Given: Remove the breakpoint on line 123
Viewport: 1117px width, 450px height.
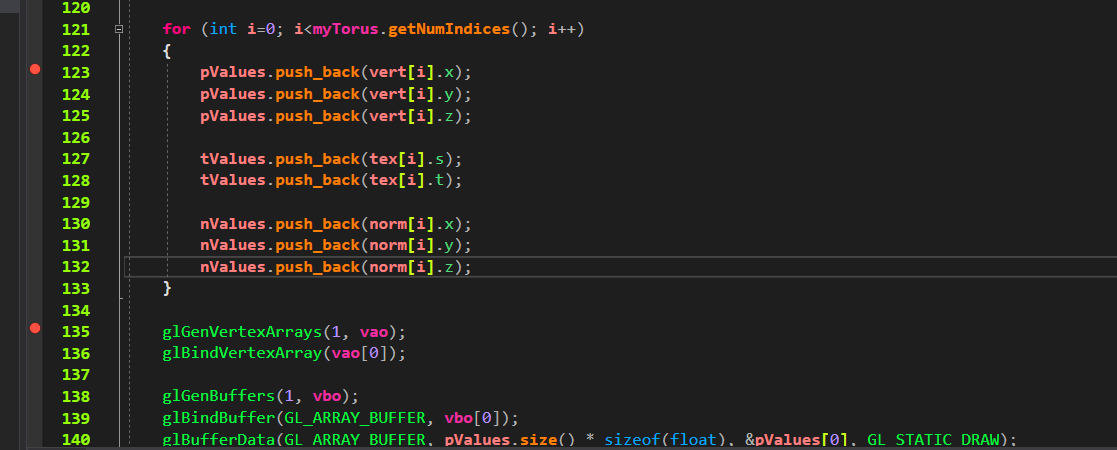Looking at the screenshot, I should coord(35,69).
